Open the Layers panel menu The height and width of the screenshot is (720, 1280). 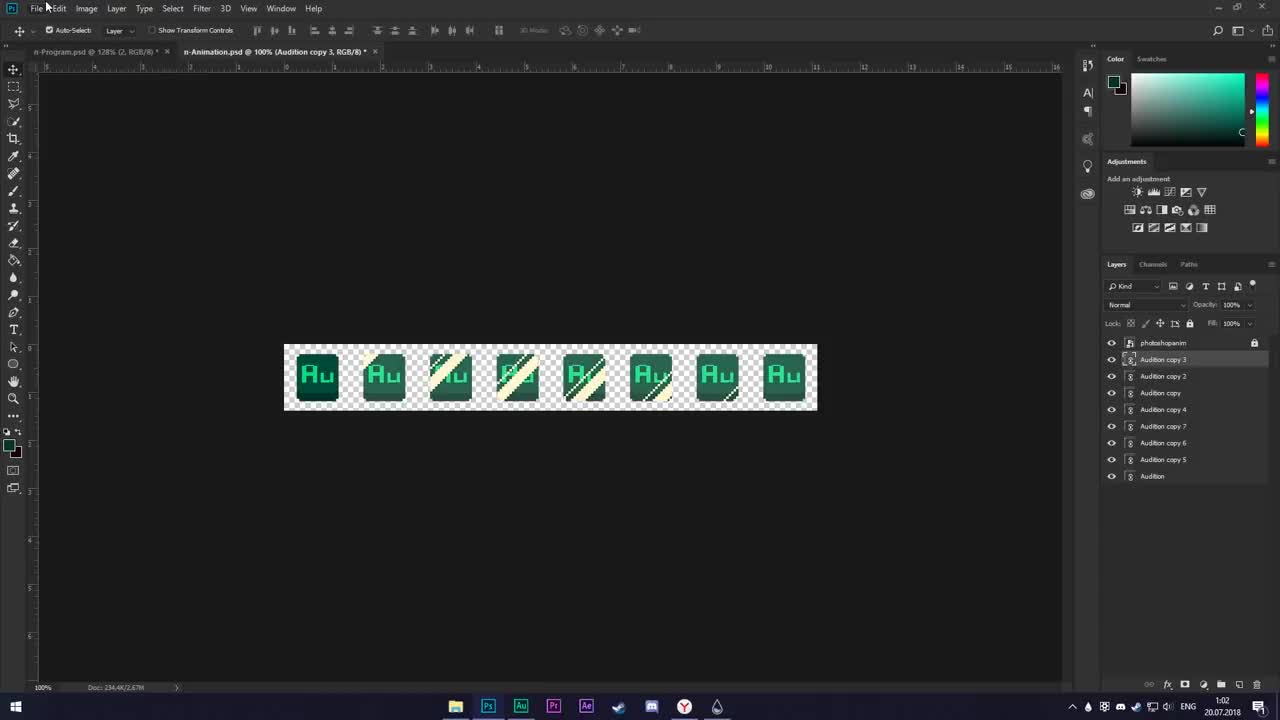[x=1271, y=264]
